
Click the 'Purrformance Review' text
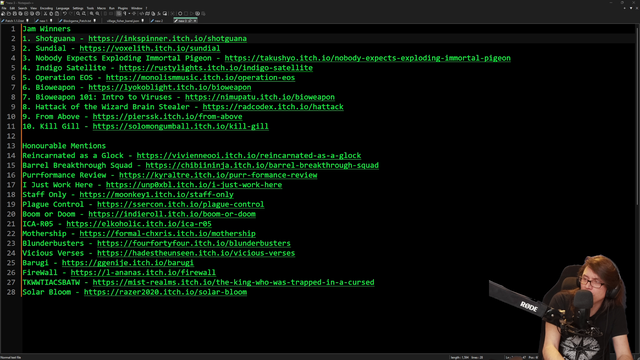click(64, 175)
